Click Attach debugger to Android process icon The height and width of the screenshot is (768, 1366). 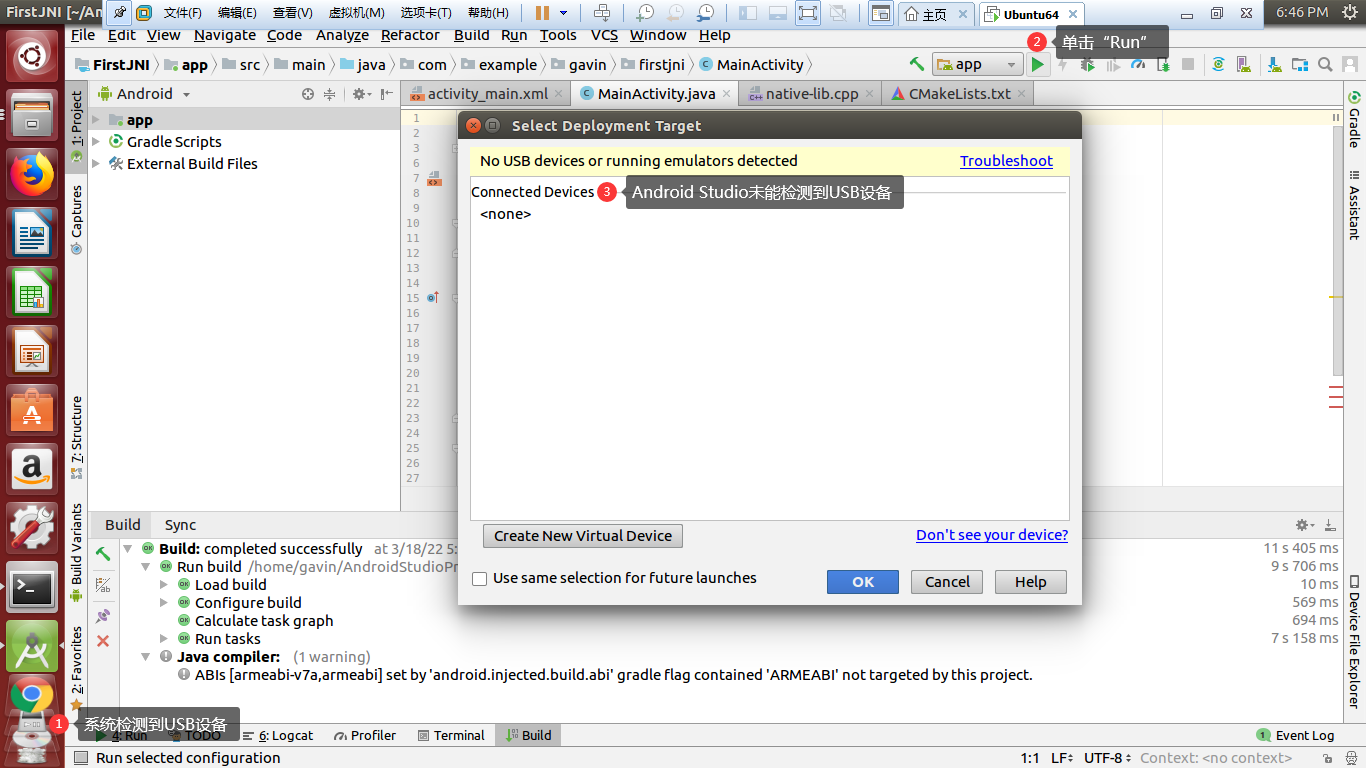(1163, 64)
